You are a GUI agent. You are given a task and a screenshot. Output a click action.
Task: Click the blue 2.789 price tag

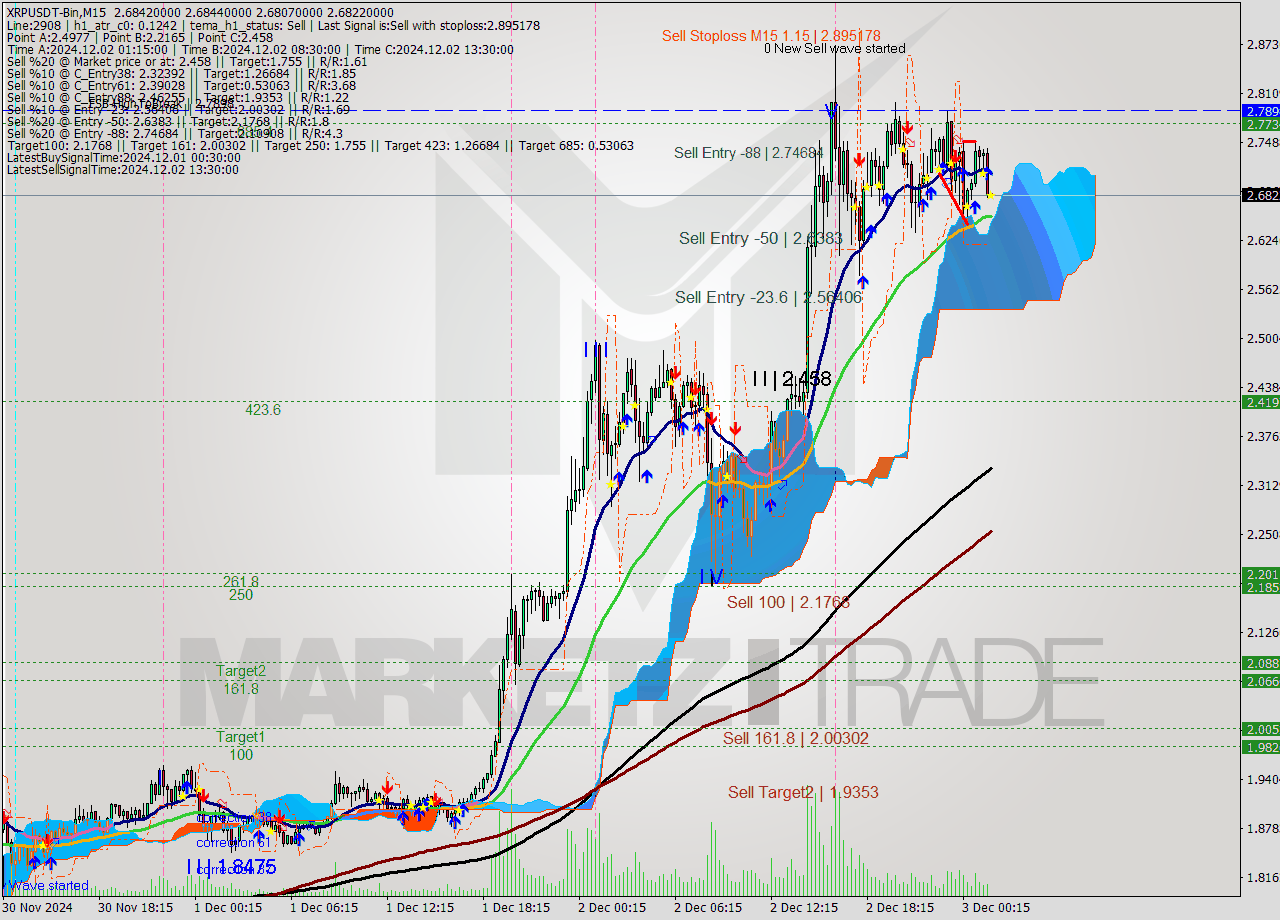[x=1260, y=110]
